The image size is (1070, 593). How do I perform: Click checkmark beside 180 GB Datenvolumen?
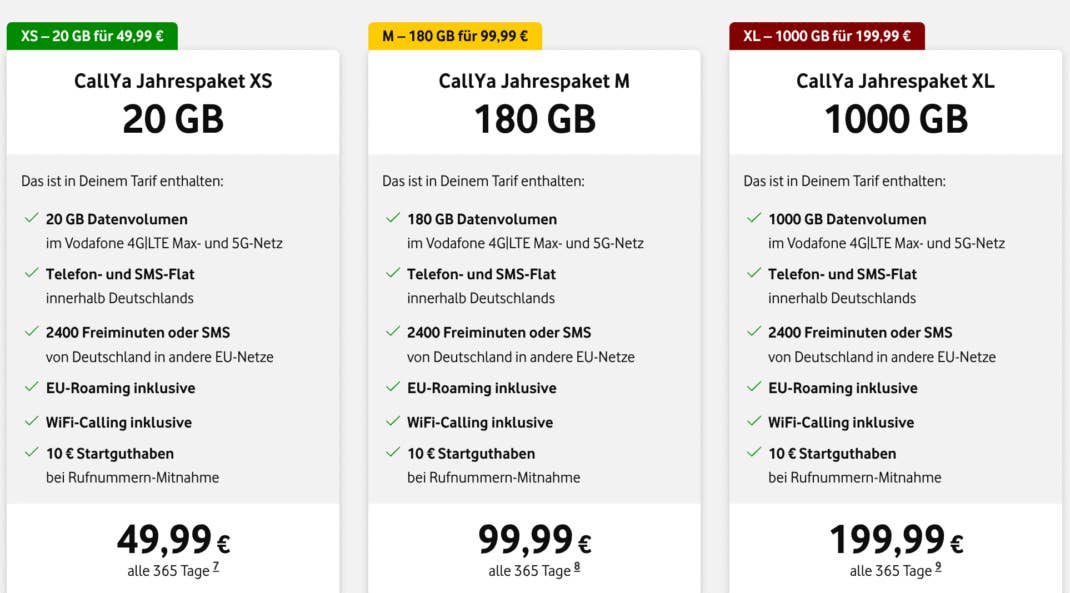392,218
